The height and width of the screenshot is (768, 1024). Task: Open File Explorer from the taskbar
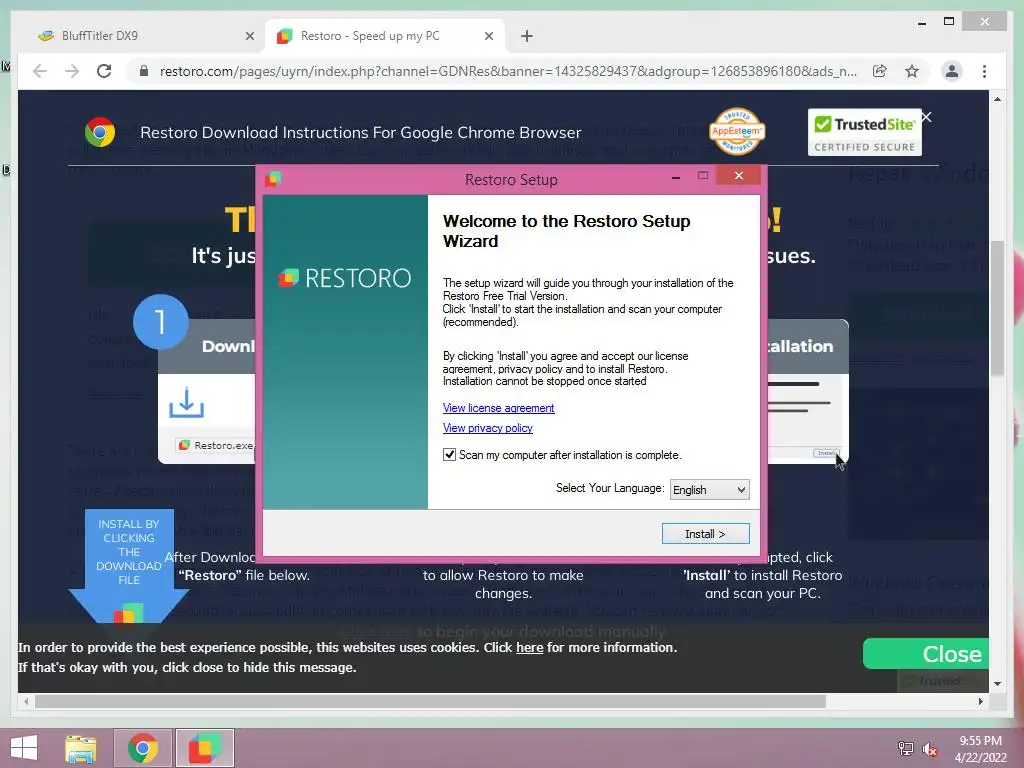point(81,748)
